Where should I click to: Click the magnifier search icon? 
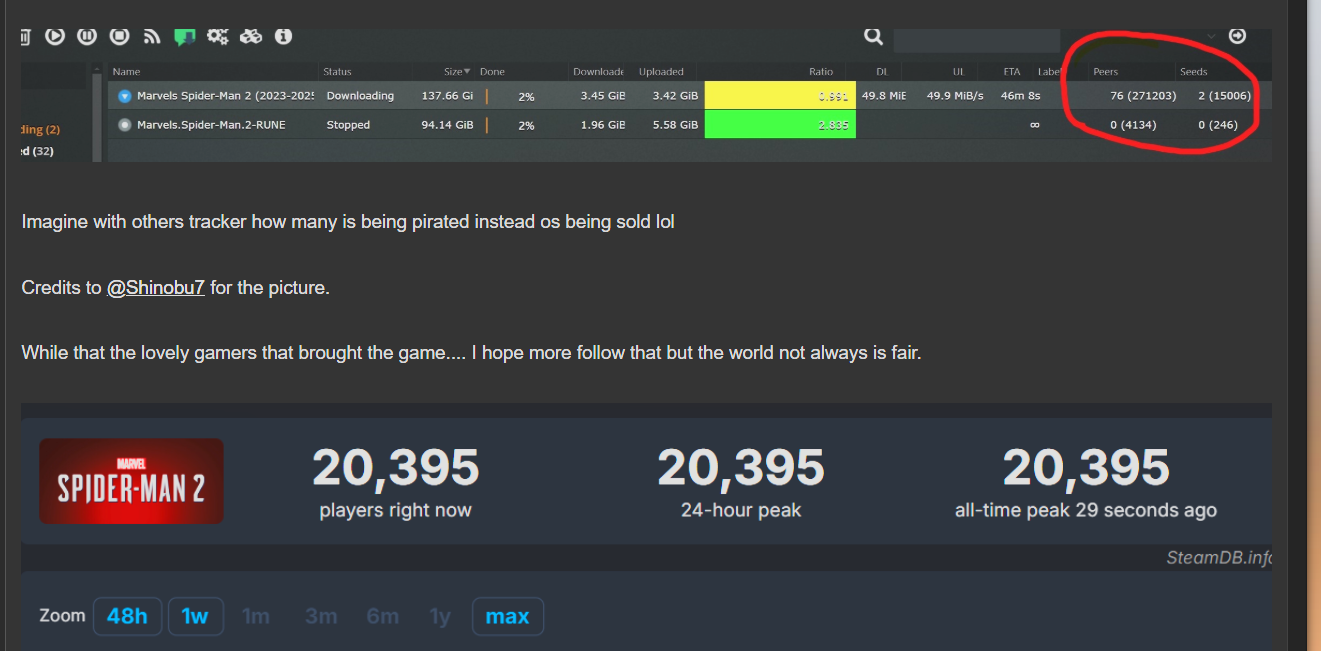(x=873, y=36)
